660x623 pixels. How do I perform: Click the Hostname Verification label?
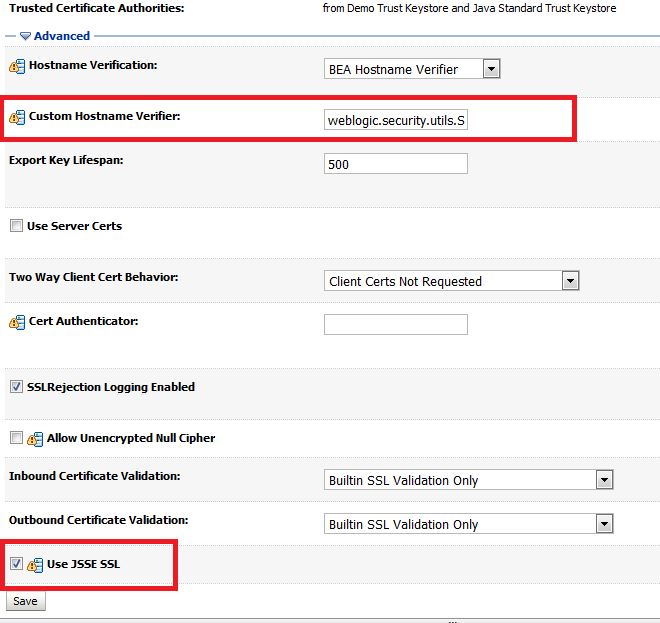(x=93, y=65)
